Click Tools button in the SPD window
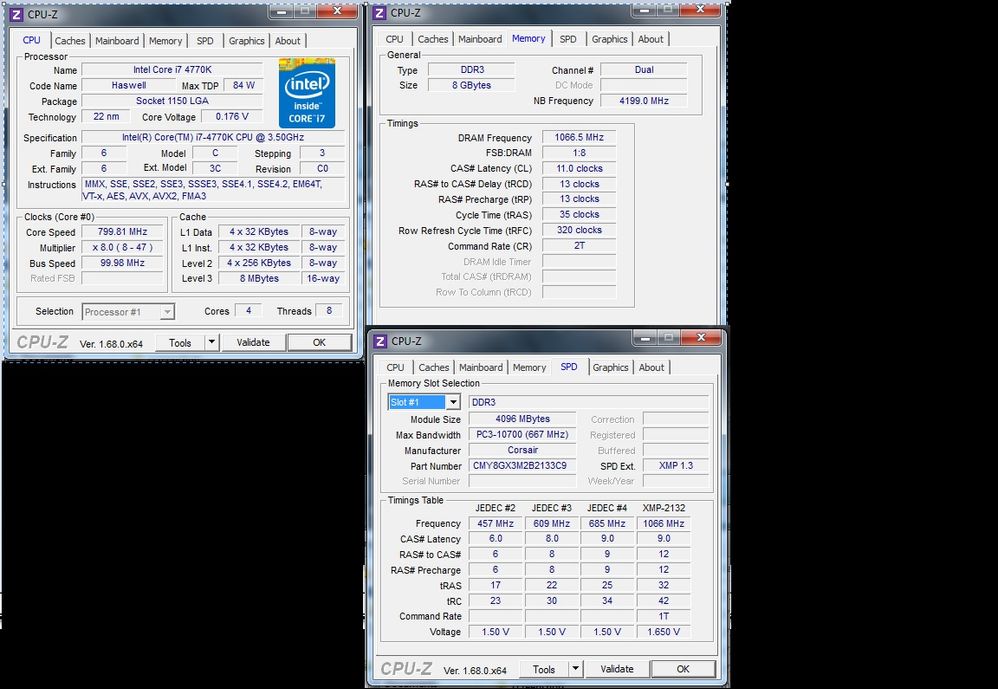The image size is (998, 689). pos(544,669)
